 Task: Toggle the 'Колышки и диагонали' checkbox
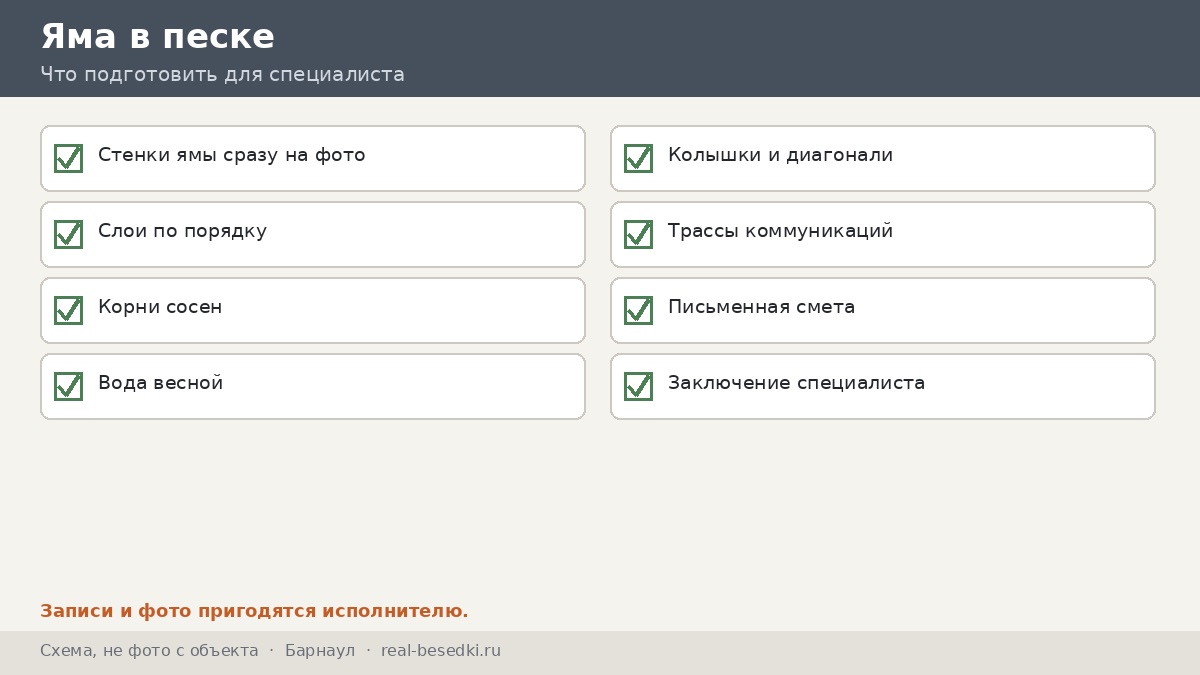tap(638, 158)
